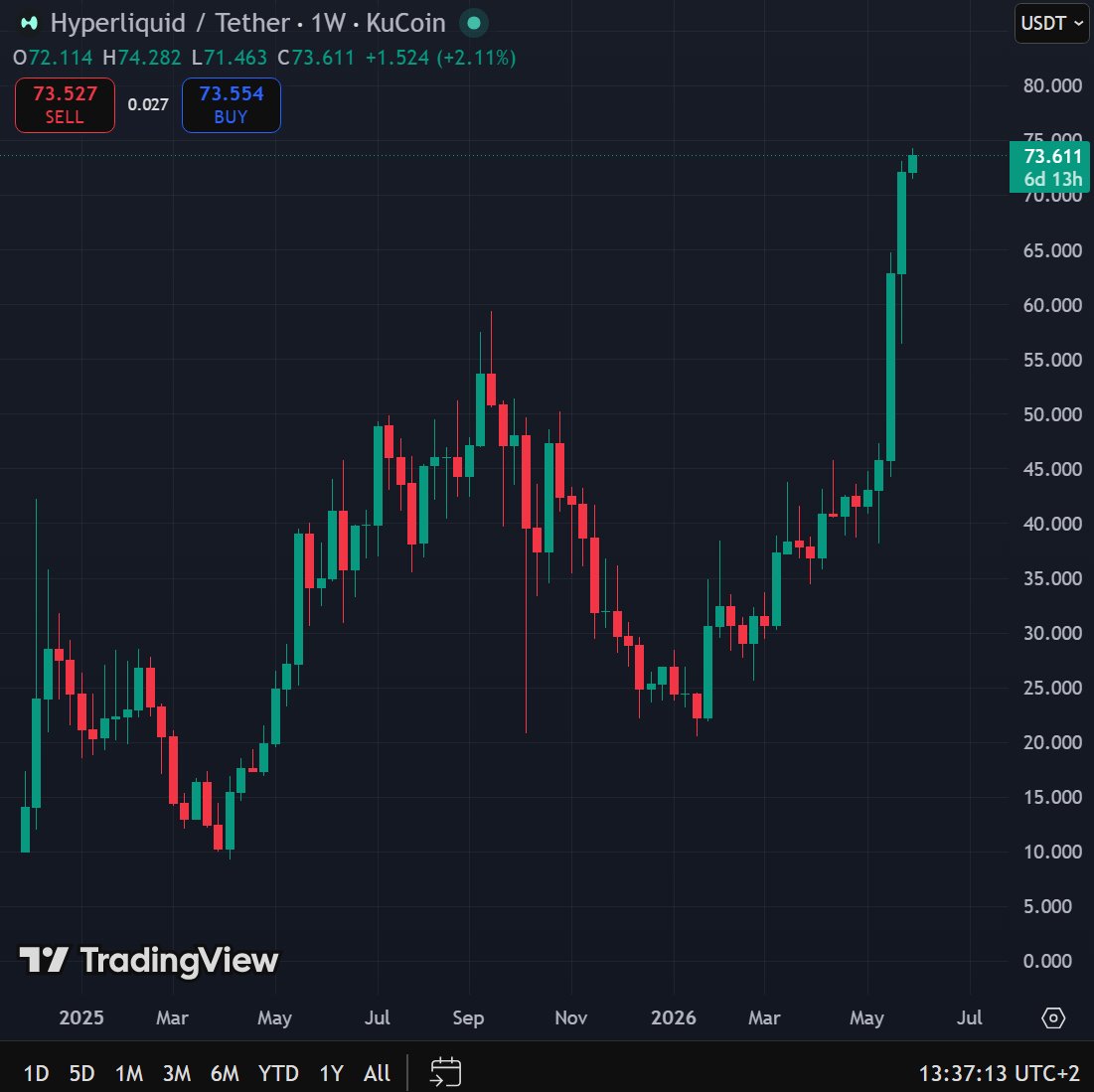Click the Jul label after May 2026
This screenshot has width=1094, height=1092.
[x=970, y=1018]
